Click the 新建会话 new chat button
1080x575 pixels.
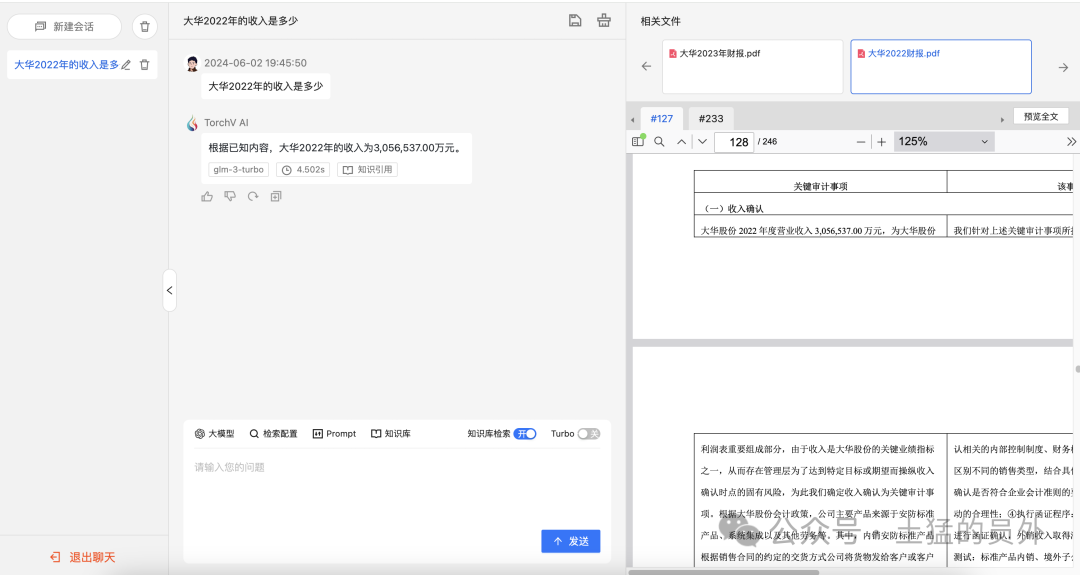point(64,27)
